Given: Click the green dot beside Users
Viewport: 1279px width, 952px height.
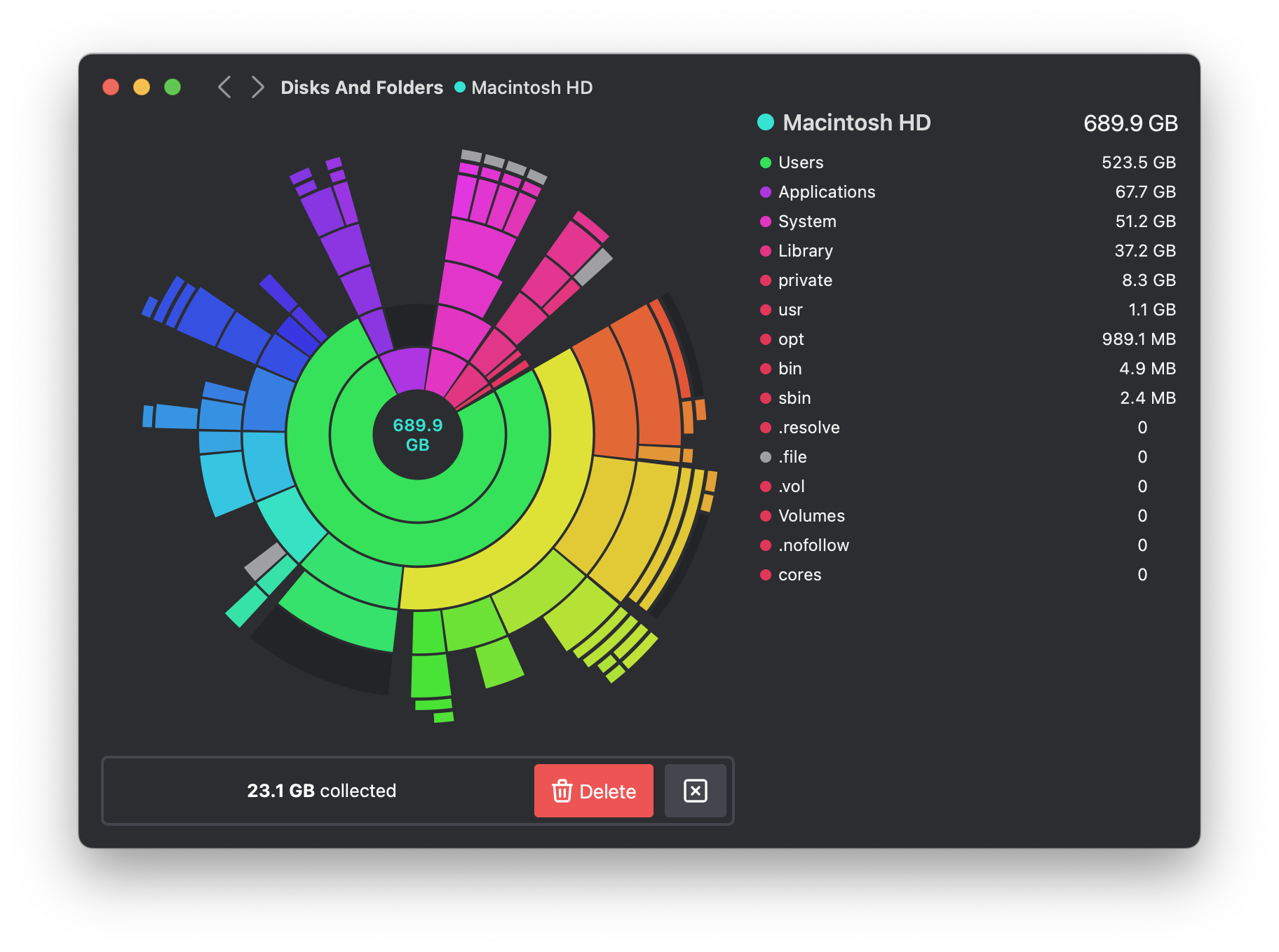Looking at the screenshot, I should click(766, 163).
